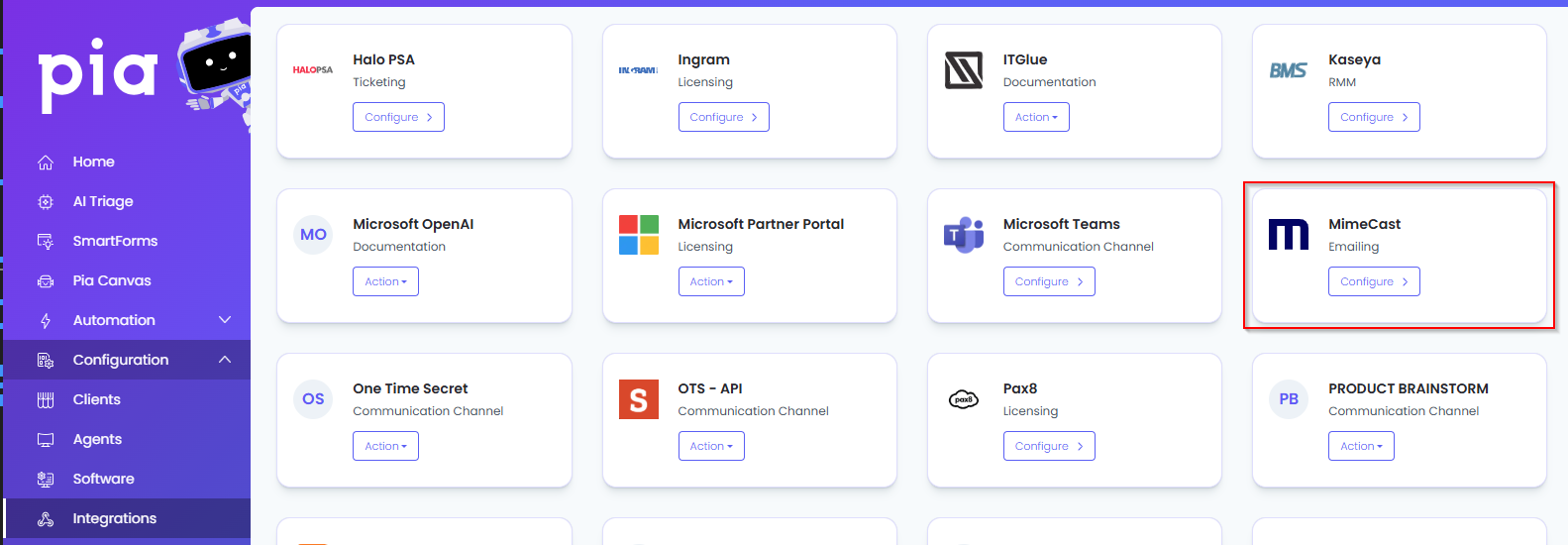Configure the Pax8 integration
Image resolution: width=1568 pixels, height=545 pixels.
(x=1049, y=446)
